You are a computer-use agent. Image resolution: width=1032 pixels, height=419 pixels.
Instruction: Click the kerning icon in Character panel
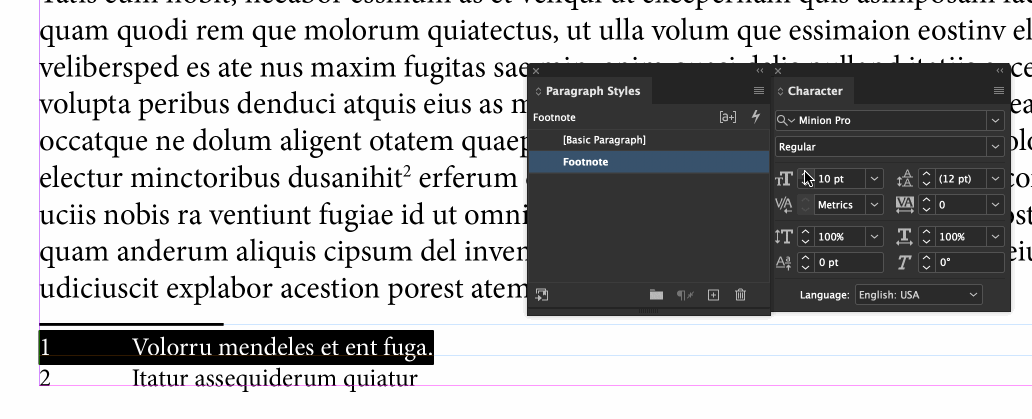point(784,205)
